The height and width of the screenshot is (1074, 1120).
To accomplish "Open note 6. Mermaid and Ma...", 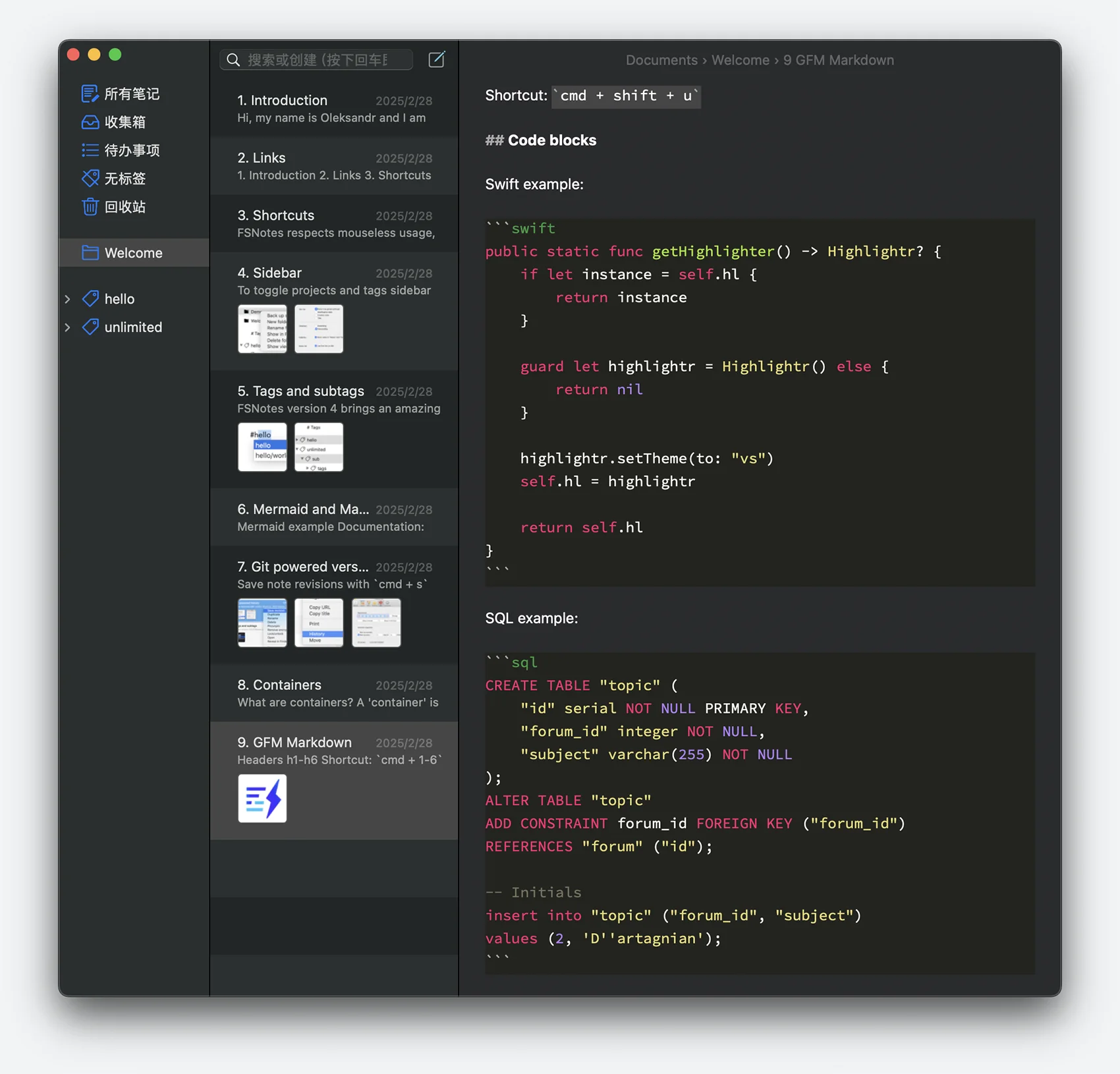I will pos(334,517).
